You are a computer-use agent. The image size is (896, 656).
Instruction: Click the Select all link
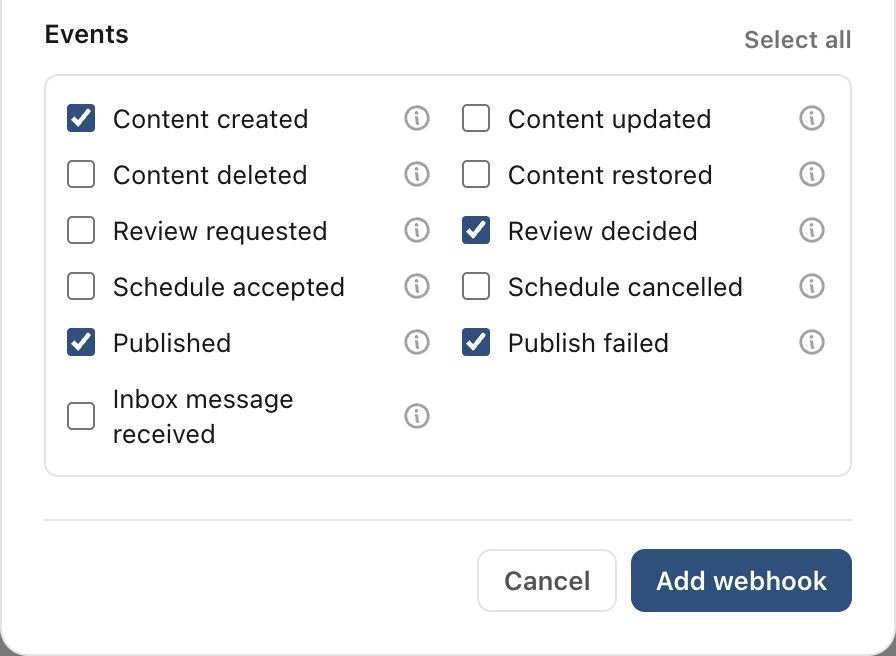coord(798,40)
